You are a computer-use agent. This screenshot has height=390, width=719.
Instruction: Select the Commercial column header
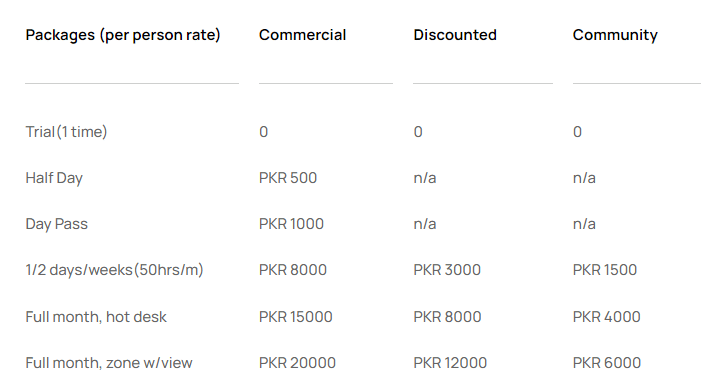[x=302, y=35]
